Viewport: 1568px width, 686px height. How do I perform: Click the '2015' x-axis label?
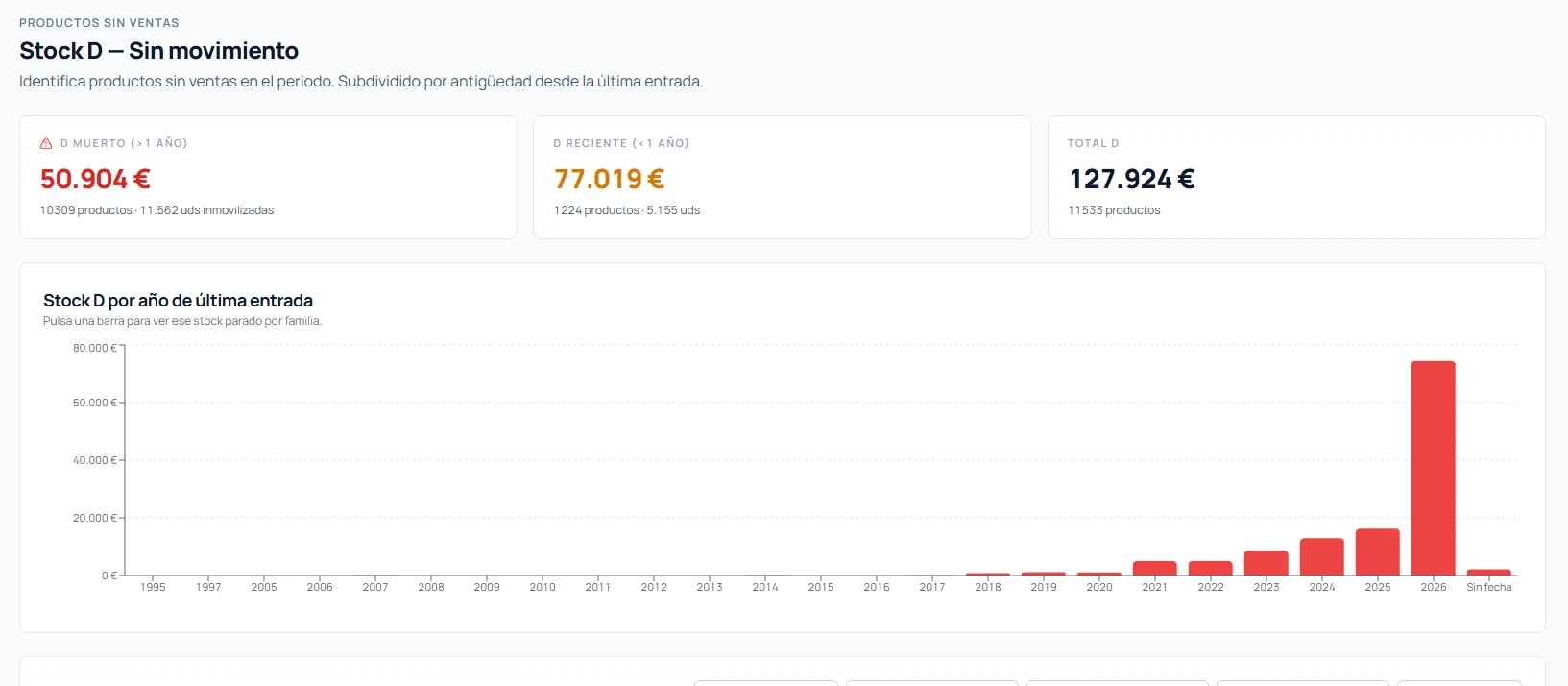[821, 587]
